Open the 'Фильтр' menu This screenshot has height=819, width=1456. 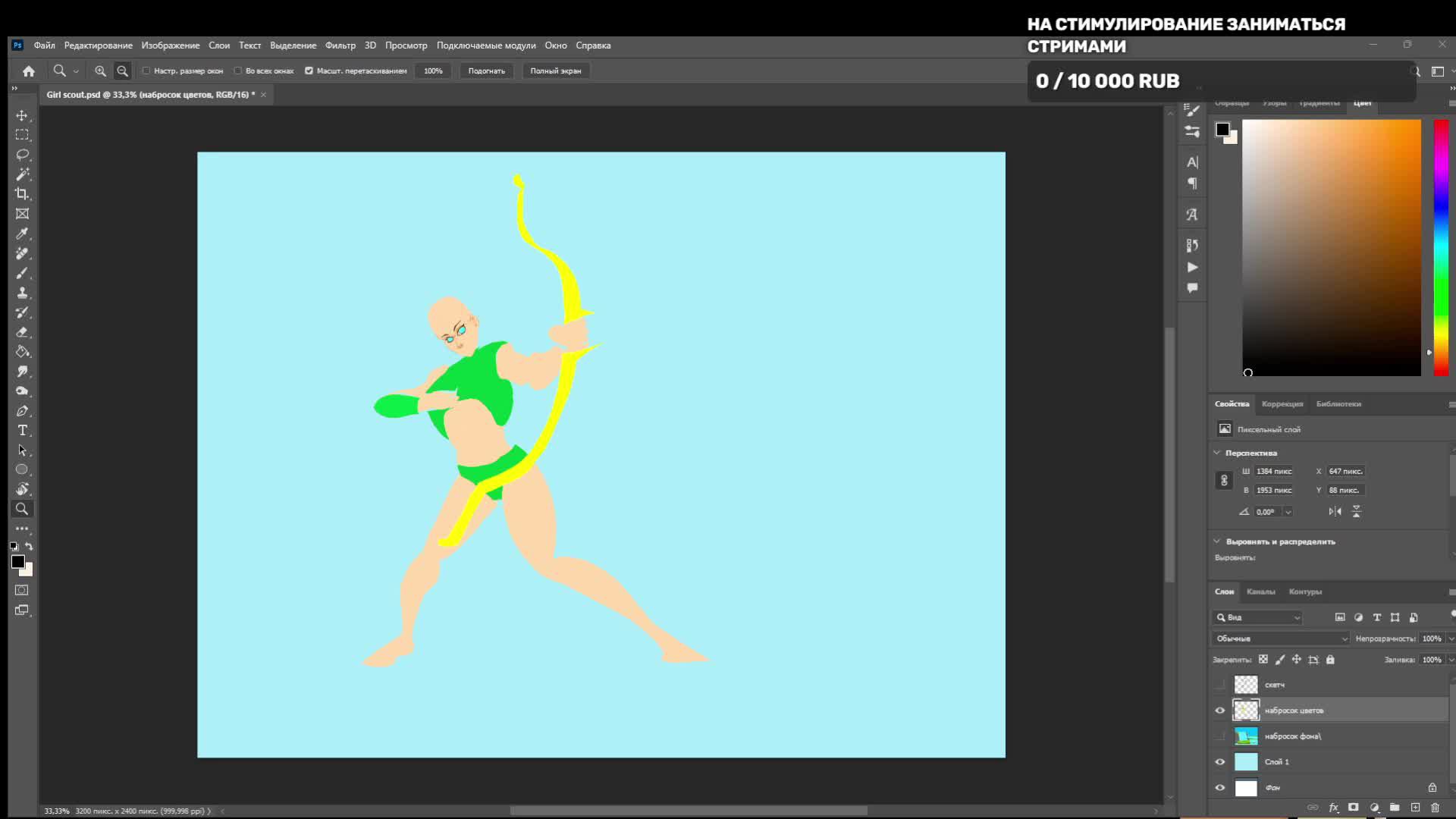point(340,45)
